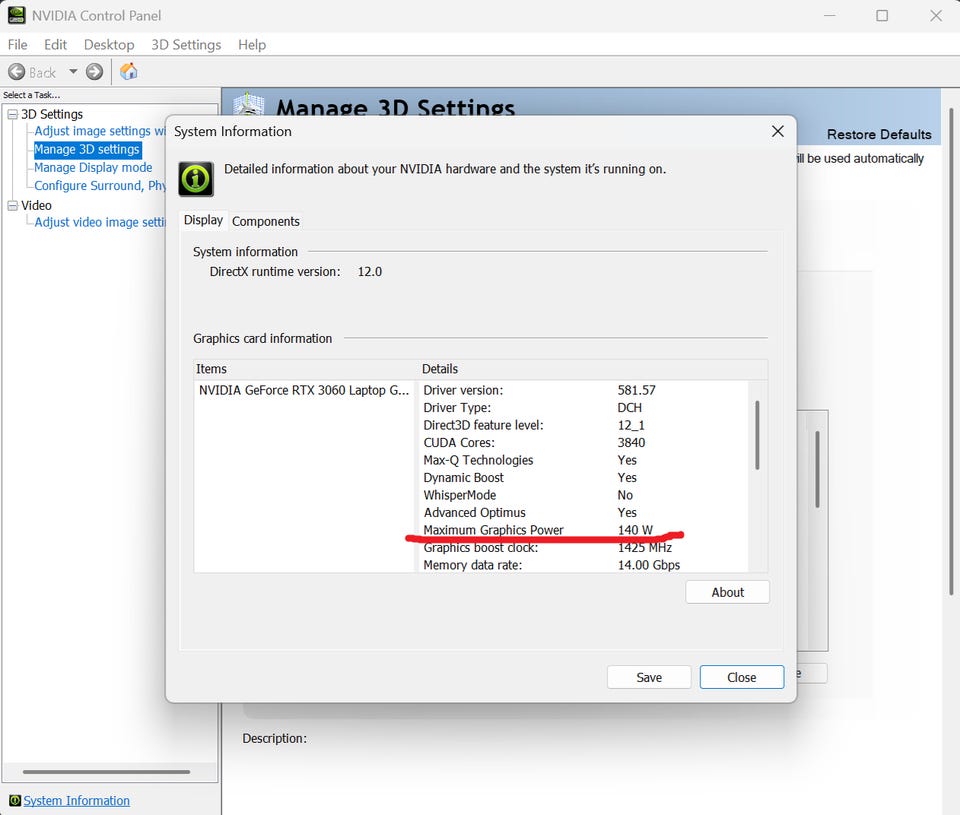Screen dimensions: 960x815
Task: Switch to the Components tab
Action: click(266, 221)
